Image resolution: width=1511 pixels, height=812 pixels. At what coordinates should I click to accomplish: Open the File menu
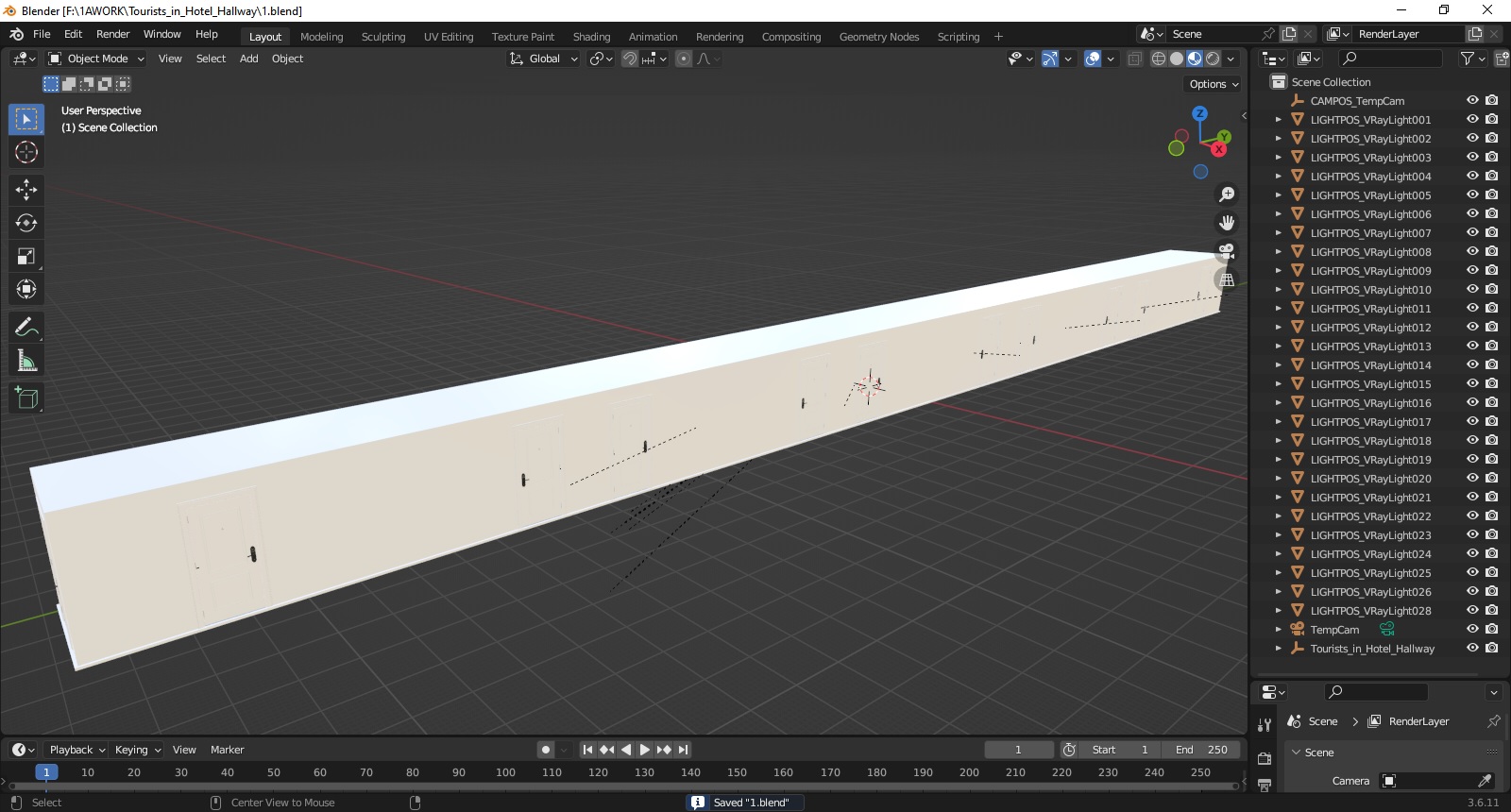[x=42, y=34]
